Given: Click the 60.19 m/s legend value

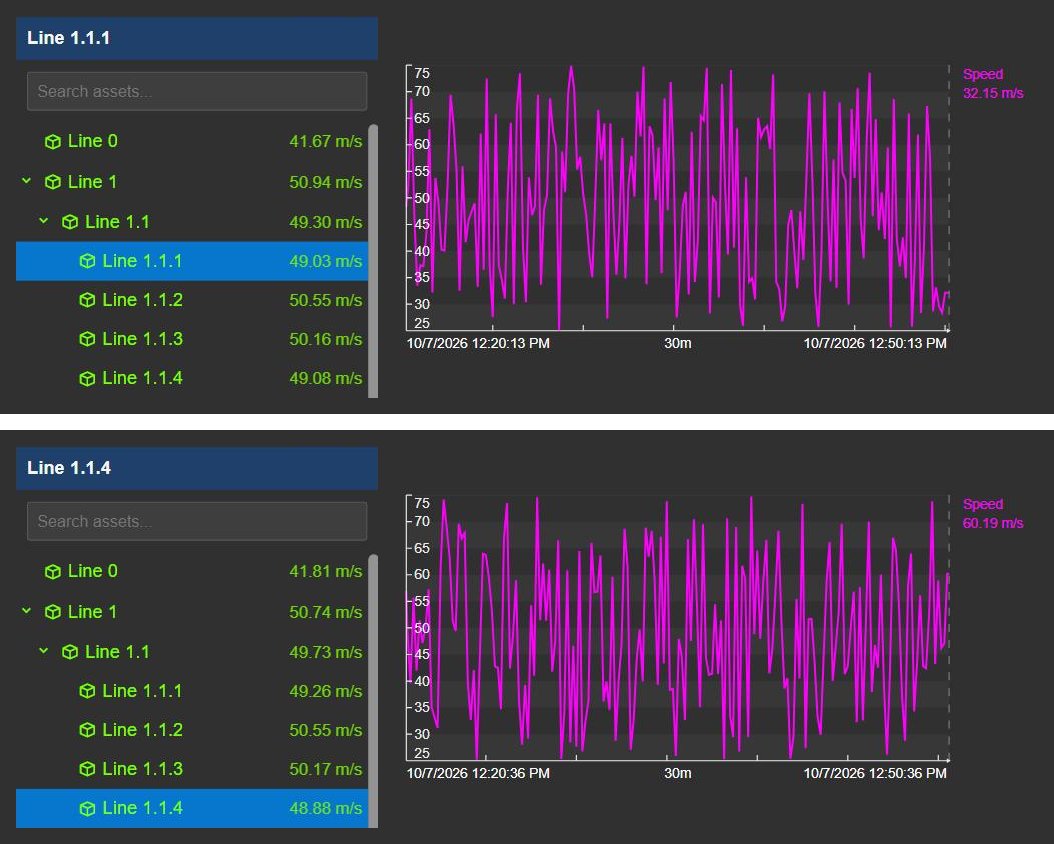Looking at the screenshot, I should click(x=993, y=523).
